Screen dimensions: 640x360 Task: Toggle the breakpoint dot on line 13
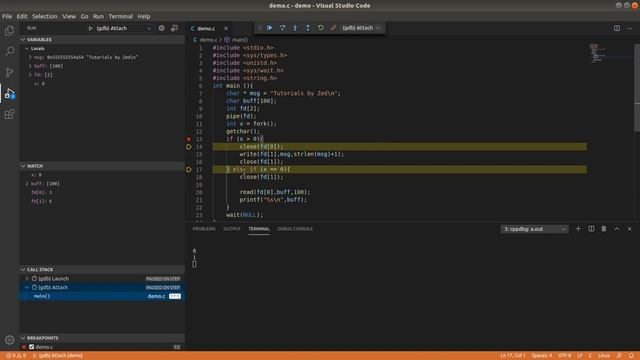coord(189,139)
